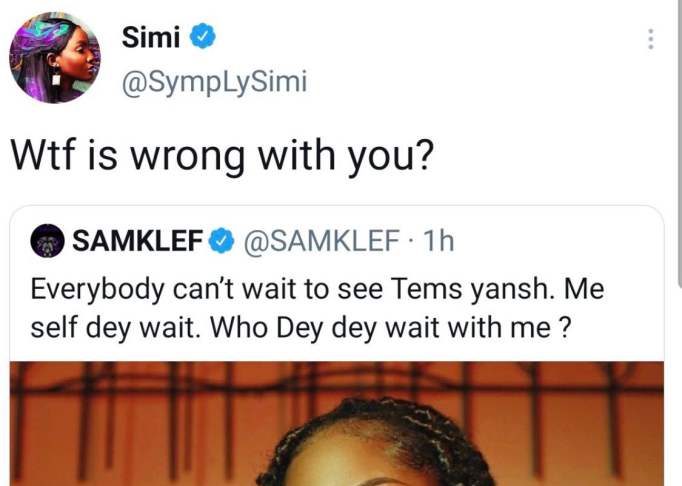Image resolution: width=682 pixels, height=486 pixels.
Task: Open the orange photo in the quoted tweet
Action: (x=337, y=423)
